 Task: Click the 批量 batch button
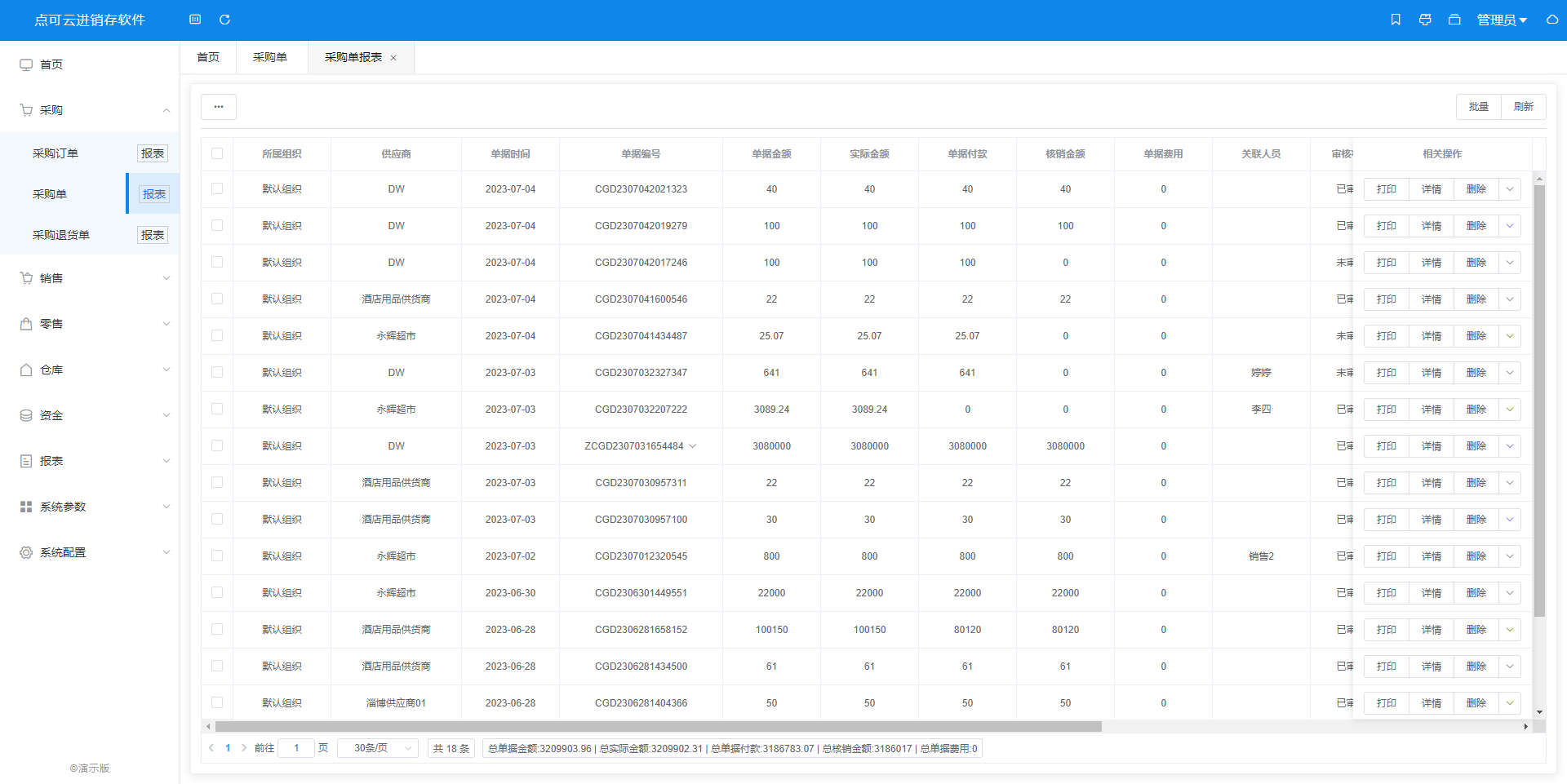[1479, 107]
